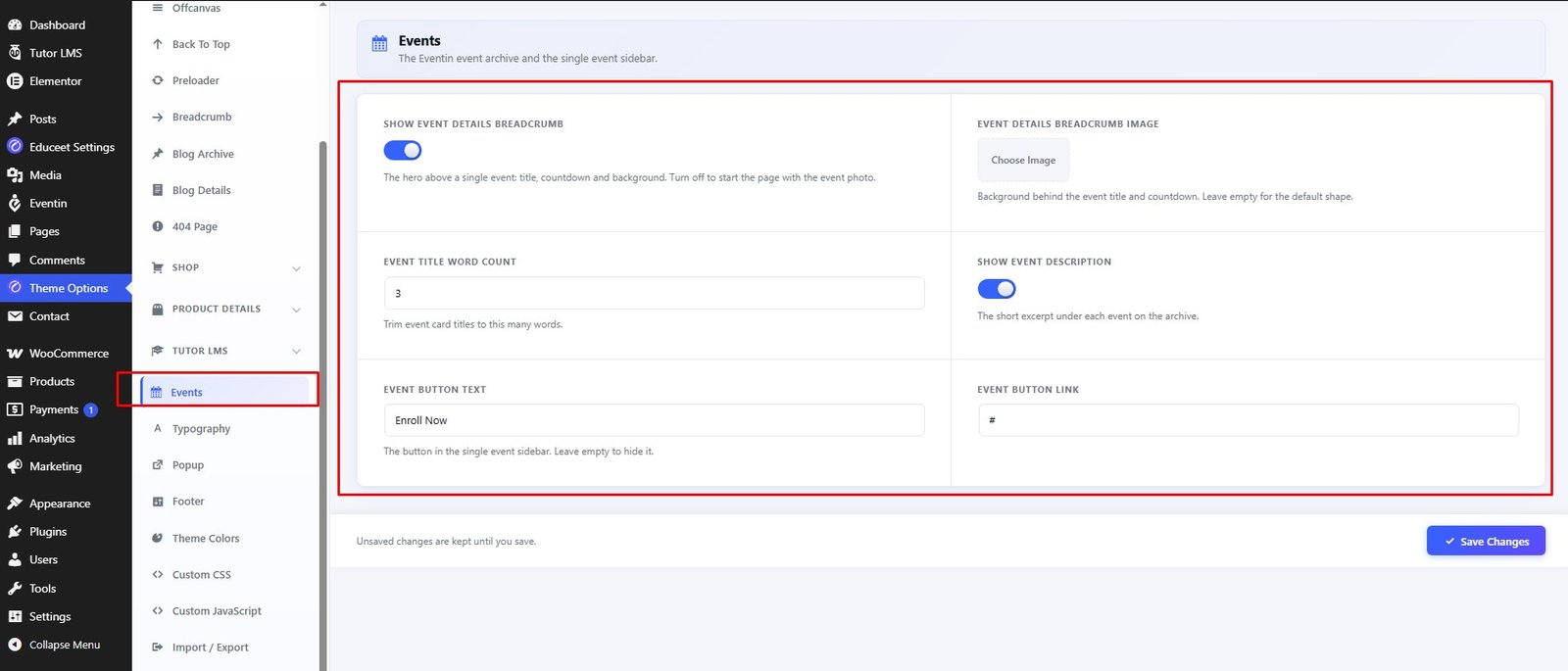Click the Event Title Word Count field
The image size is (1568, 671).
pos(654,293)
